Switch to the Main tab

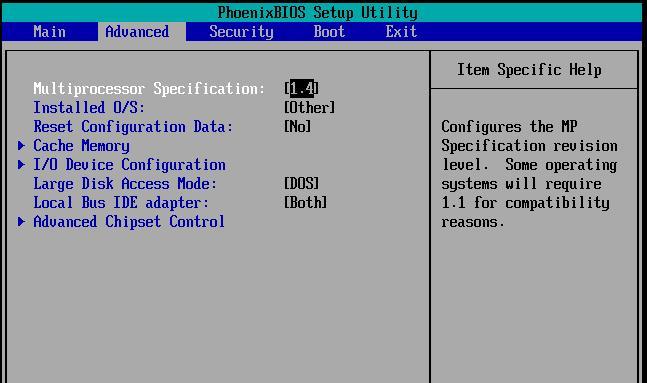click(x=50, y=32)
